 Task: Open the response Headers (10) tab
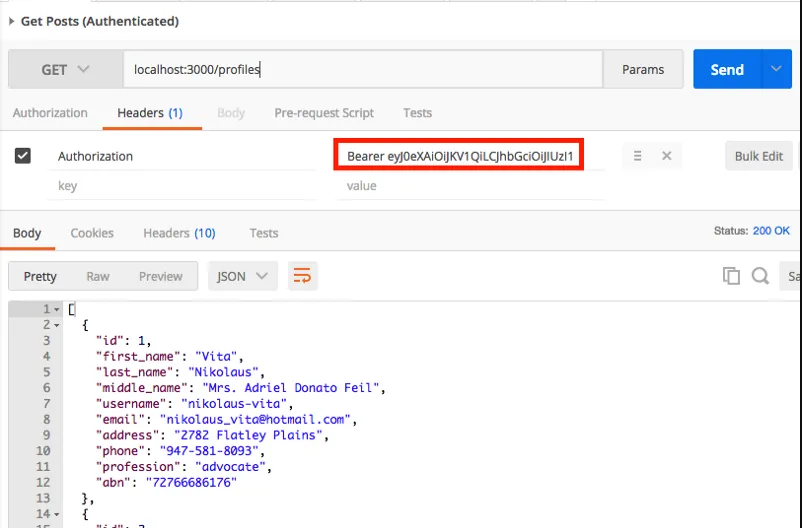pos(179,233)
